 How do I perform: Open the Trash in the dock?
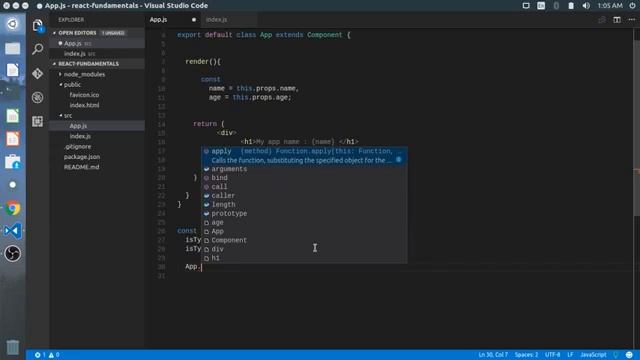[x=13, y=347]
